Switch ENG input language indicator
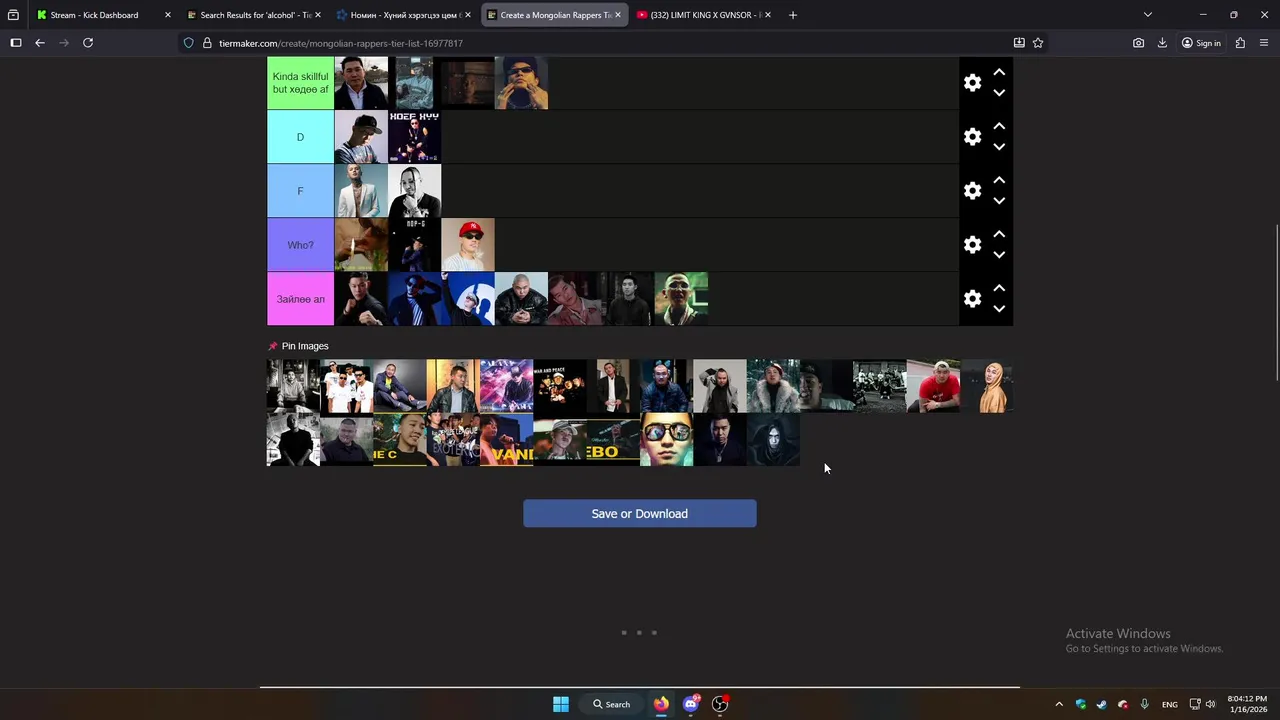The image size is (1280, 720). tap(1169, 704)
